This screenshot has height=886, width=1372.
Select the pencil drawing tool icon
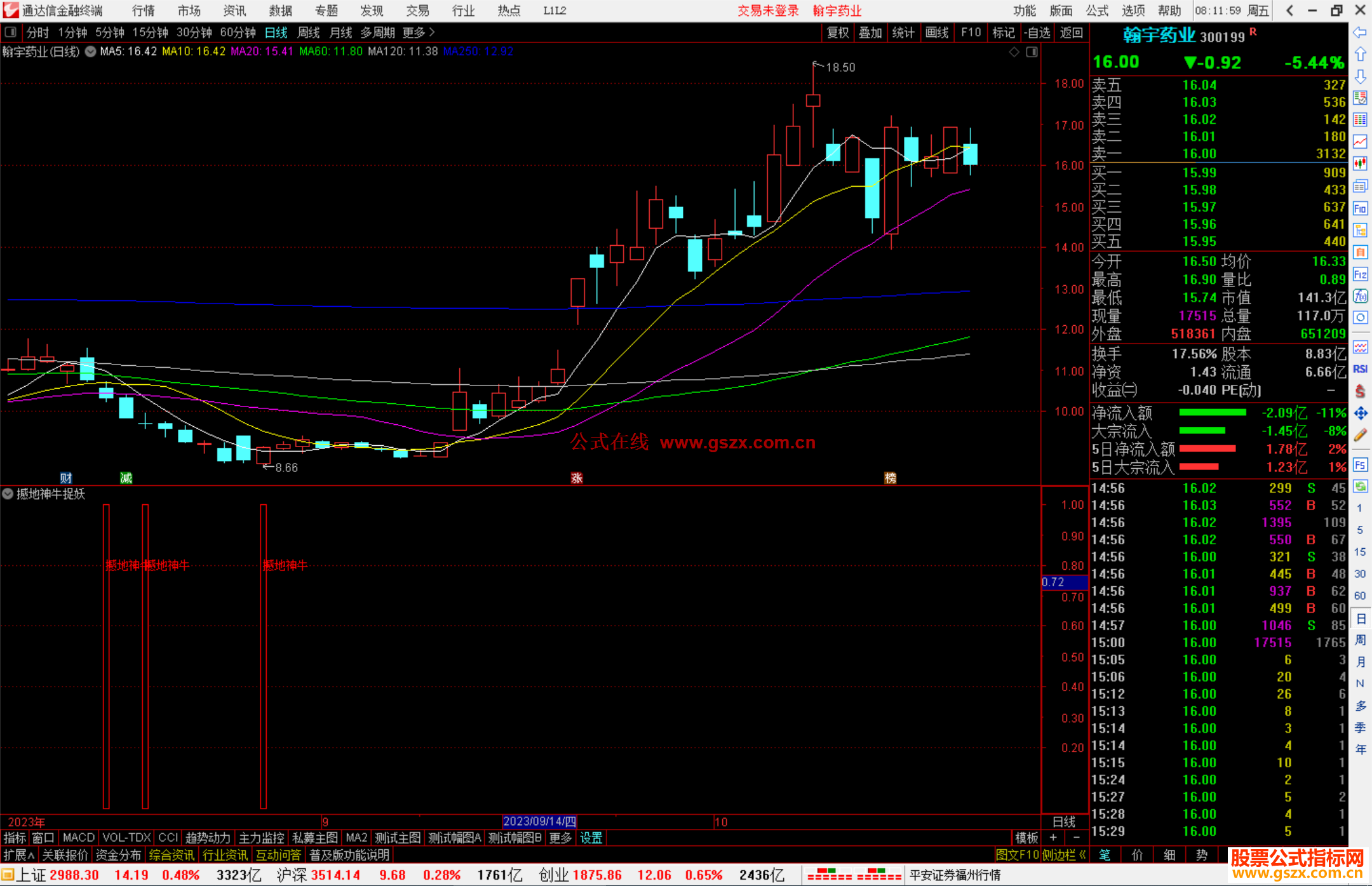pos(1360,435)
